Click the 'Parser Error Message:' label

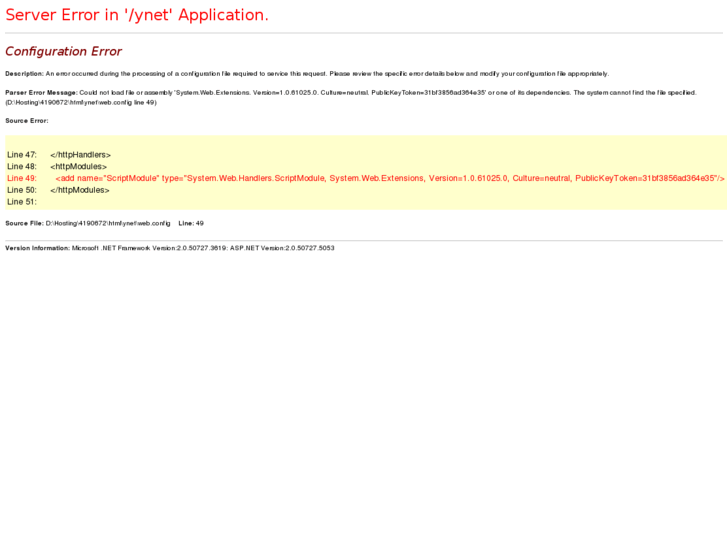(x=41, y=93)
